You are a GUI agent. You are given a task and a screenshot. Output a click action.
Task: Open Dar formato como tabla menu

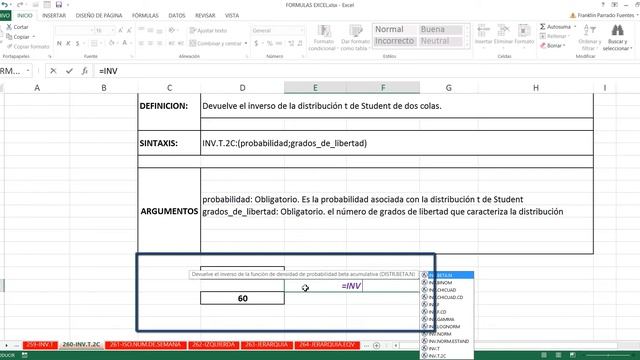point(355,38)
